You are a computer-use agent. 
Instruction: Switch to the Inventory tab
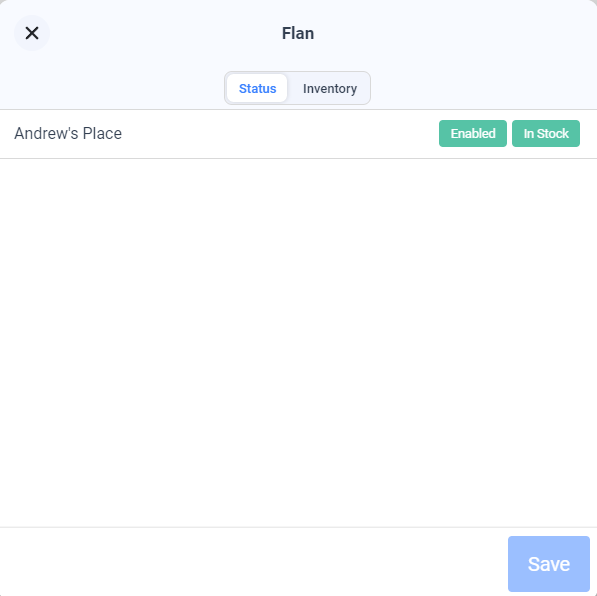330,88
